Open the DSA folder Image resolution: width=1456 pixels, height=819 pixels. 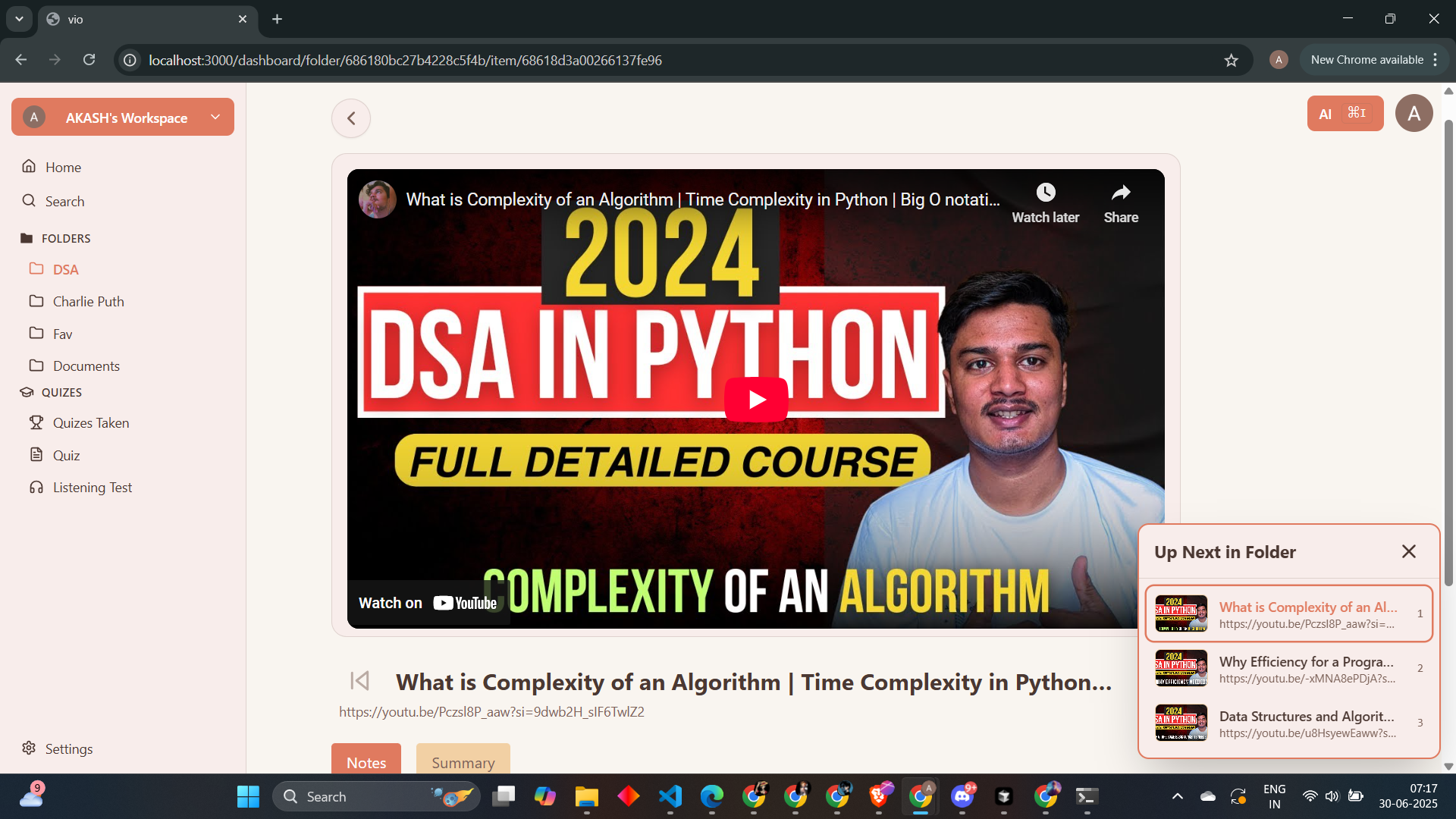click(65, 270)
